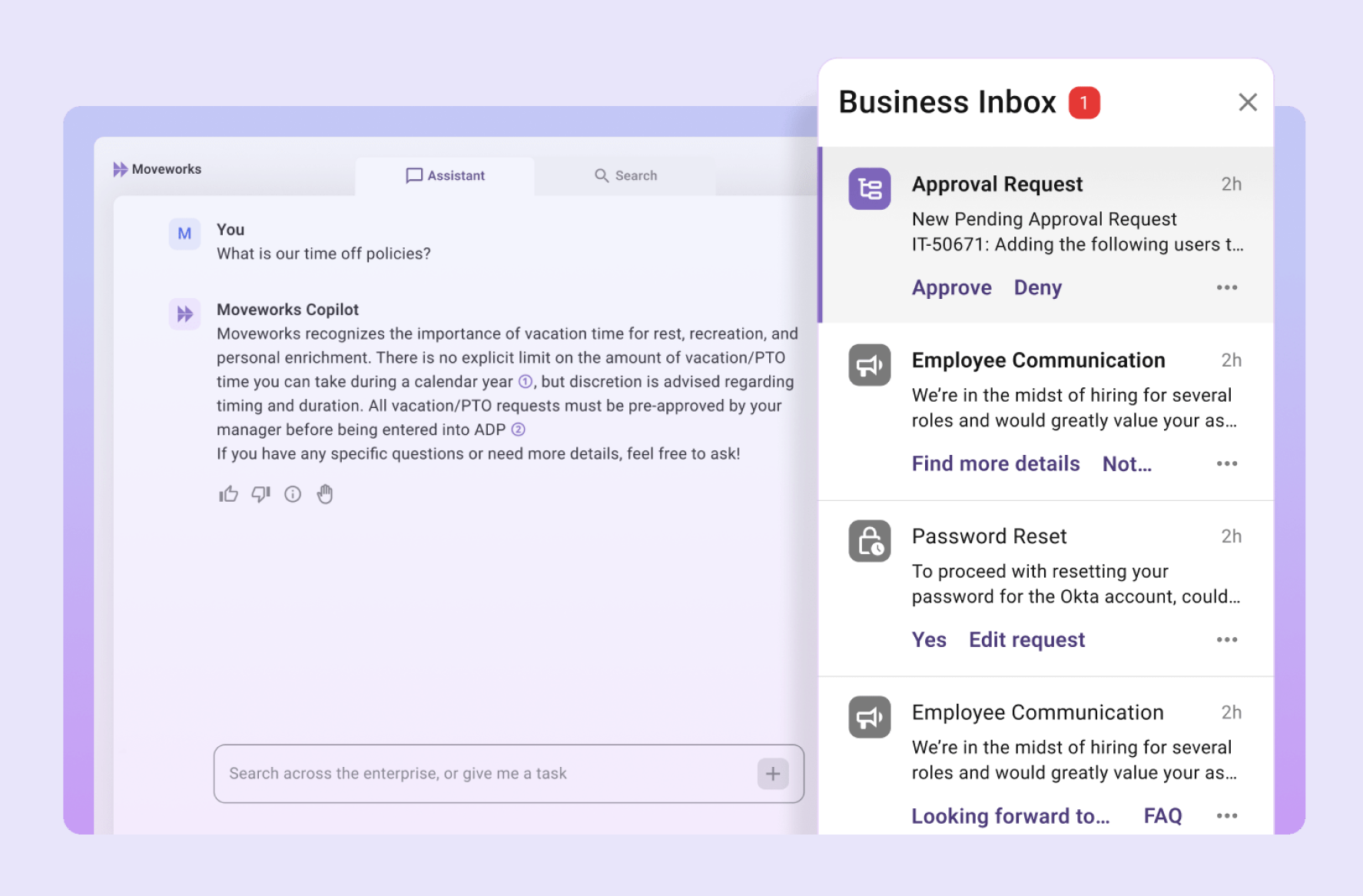Select the Assistant tab
Viewport: 1363px width, 896px height.
point(445,175)
